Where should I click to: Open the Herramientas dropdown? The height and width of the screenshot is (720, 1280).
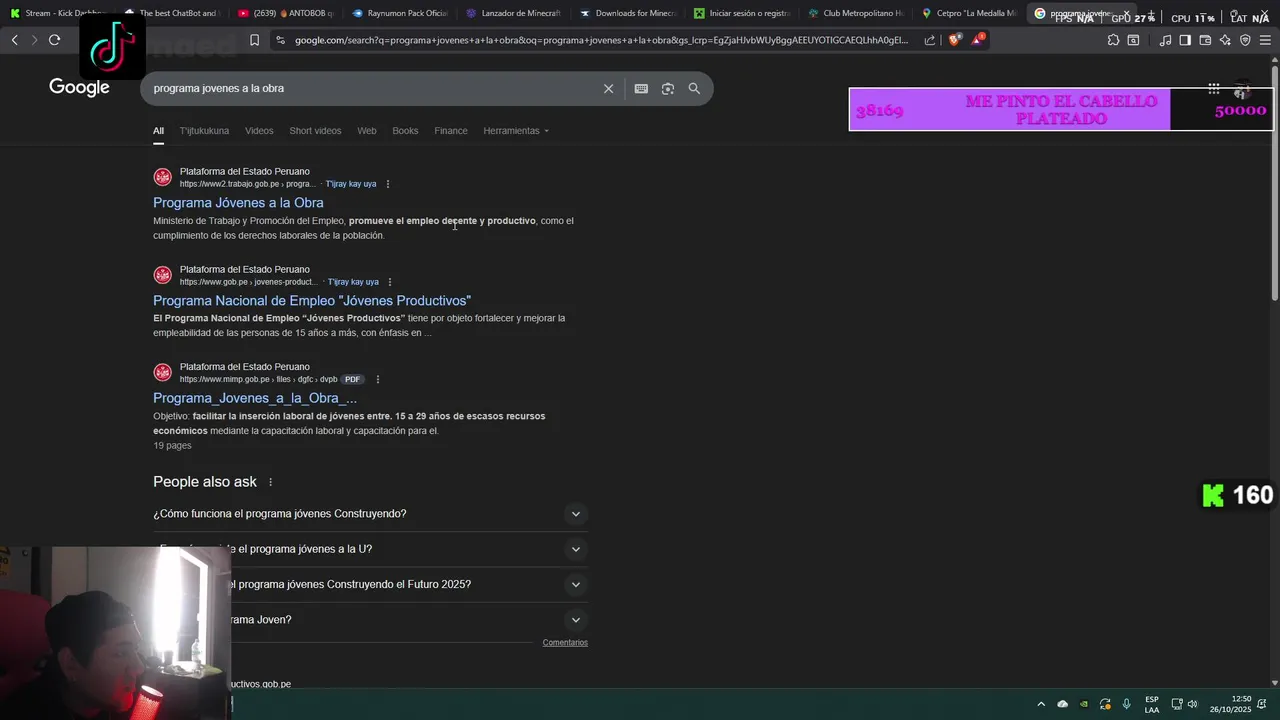pyautogui.click(x=516, y=131)
